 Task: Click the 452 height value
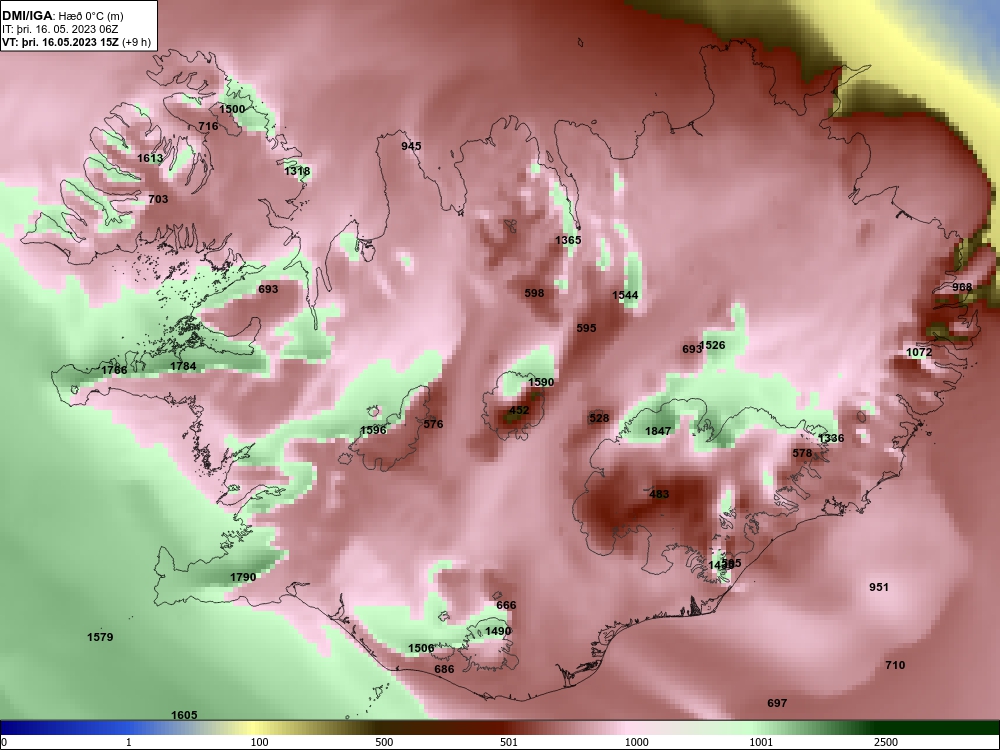(x=519, y=411)
